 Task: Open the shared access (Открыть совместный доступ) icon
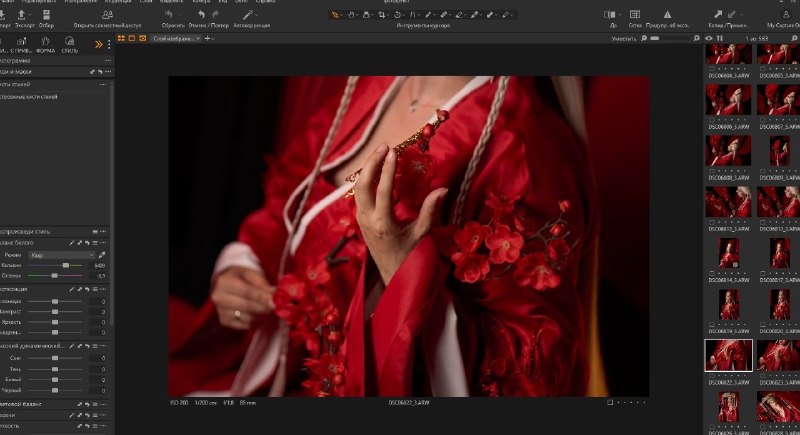[107, 15]
